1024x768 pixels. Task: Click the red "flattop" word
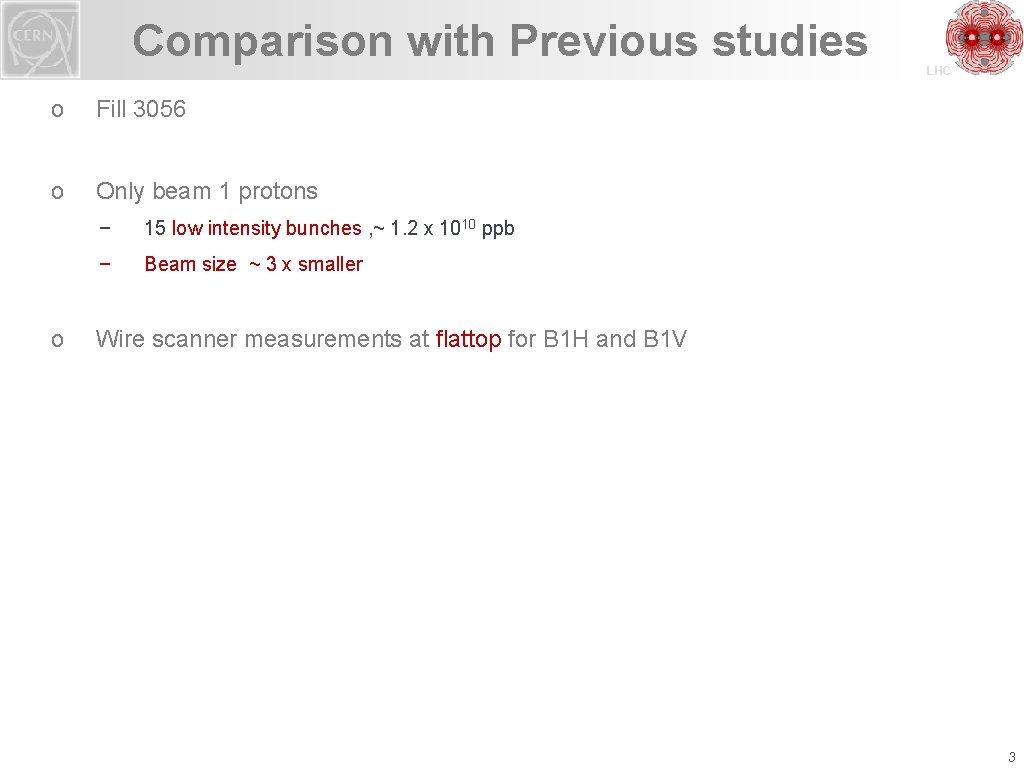pyautogui.click(x=468, y=339)
